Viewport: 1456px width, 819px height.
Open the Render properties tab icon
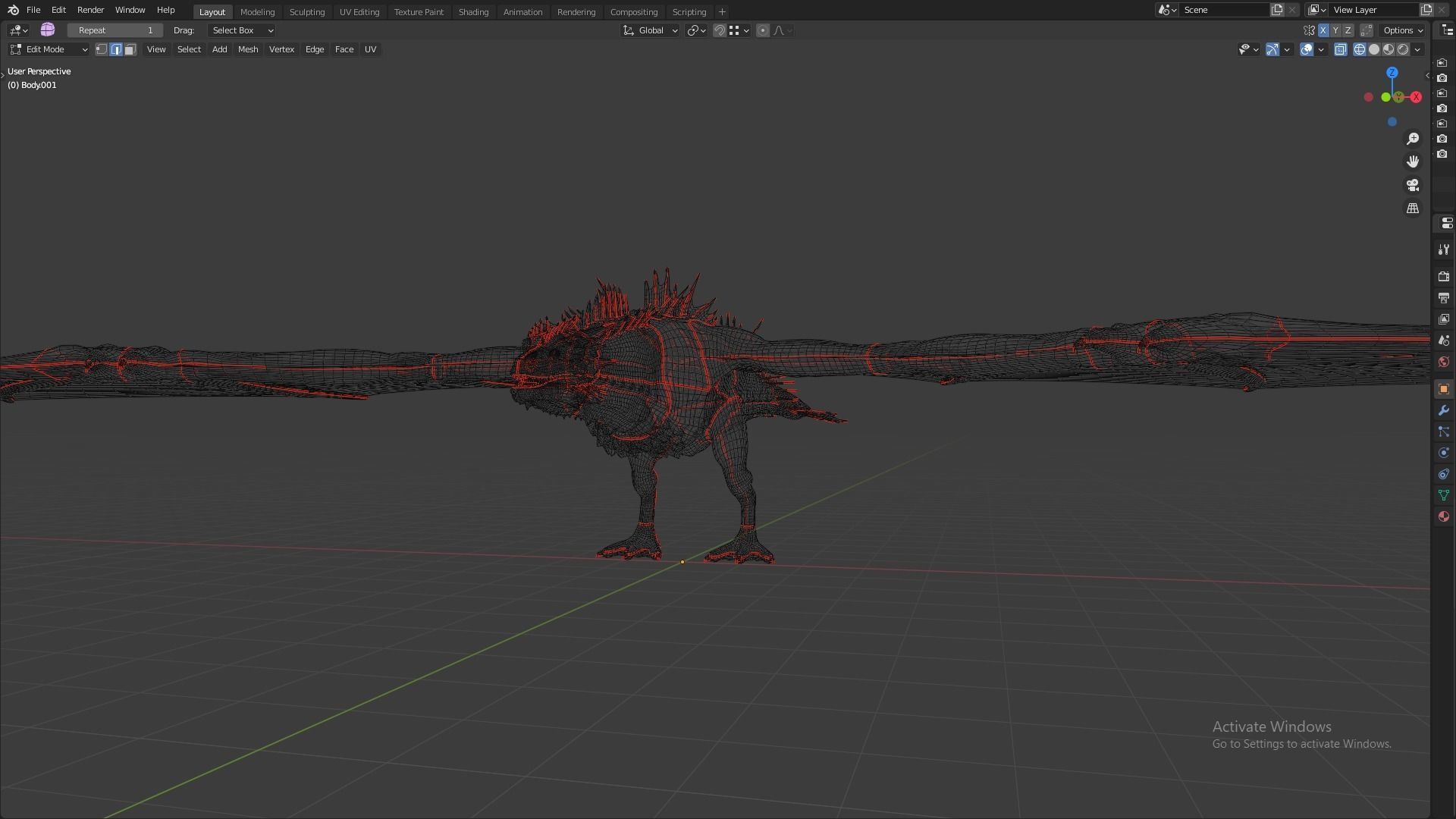pos(1443,277)
